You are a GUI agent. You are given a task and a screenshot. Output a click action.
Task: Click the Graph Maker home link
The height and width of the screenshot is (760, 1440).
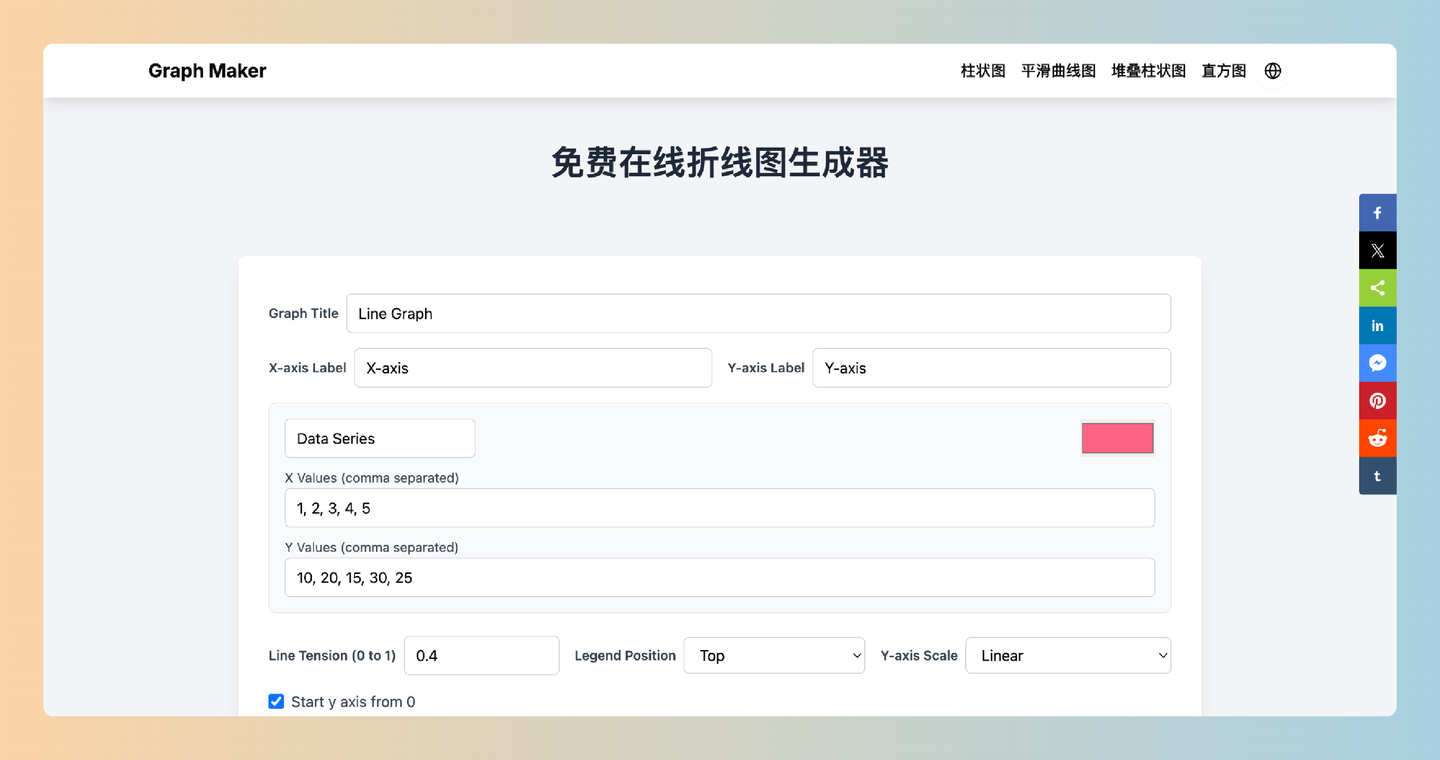207,70
